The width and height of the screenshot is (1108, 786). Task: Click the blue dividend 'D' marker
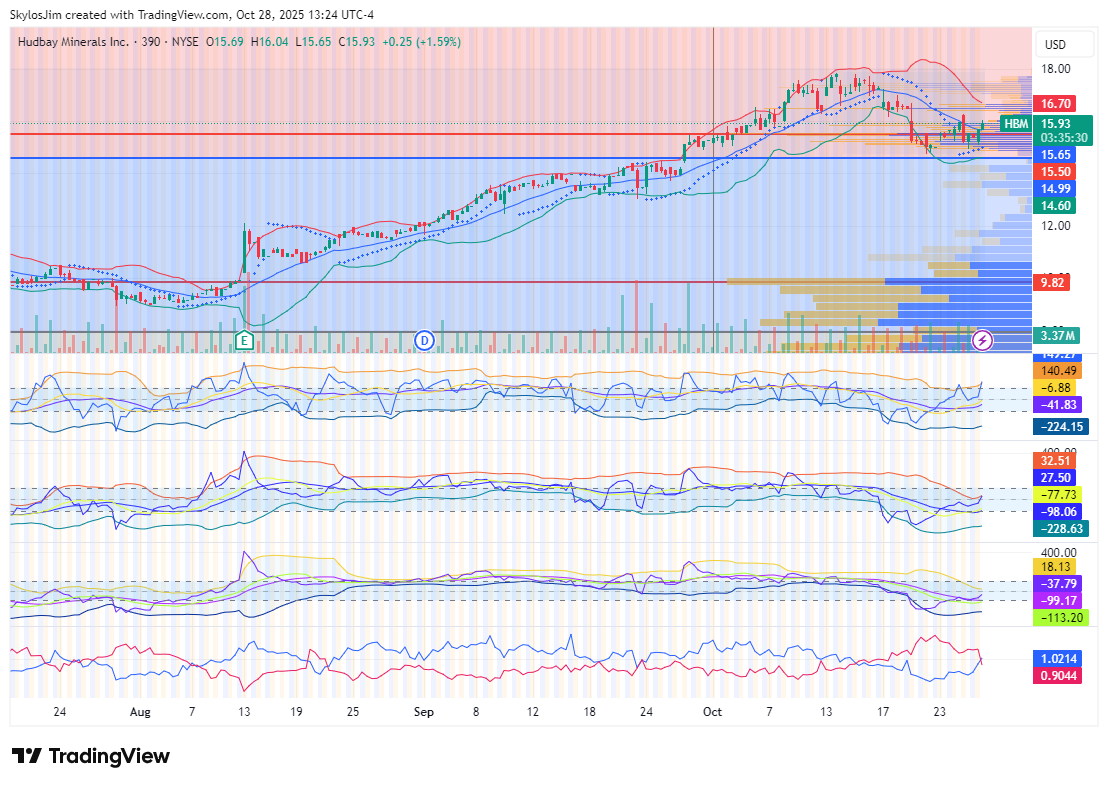tap(424, 341)
